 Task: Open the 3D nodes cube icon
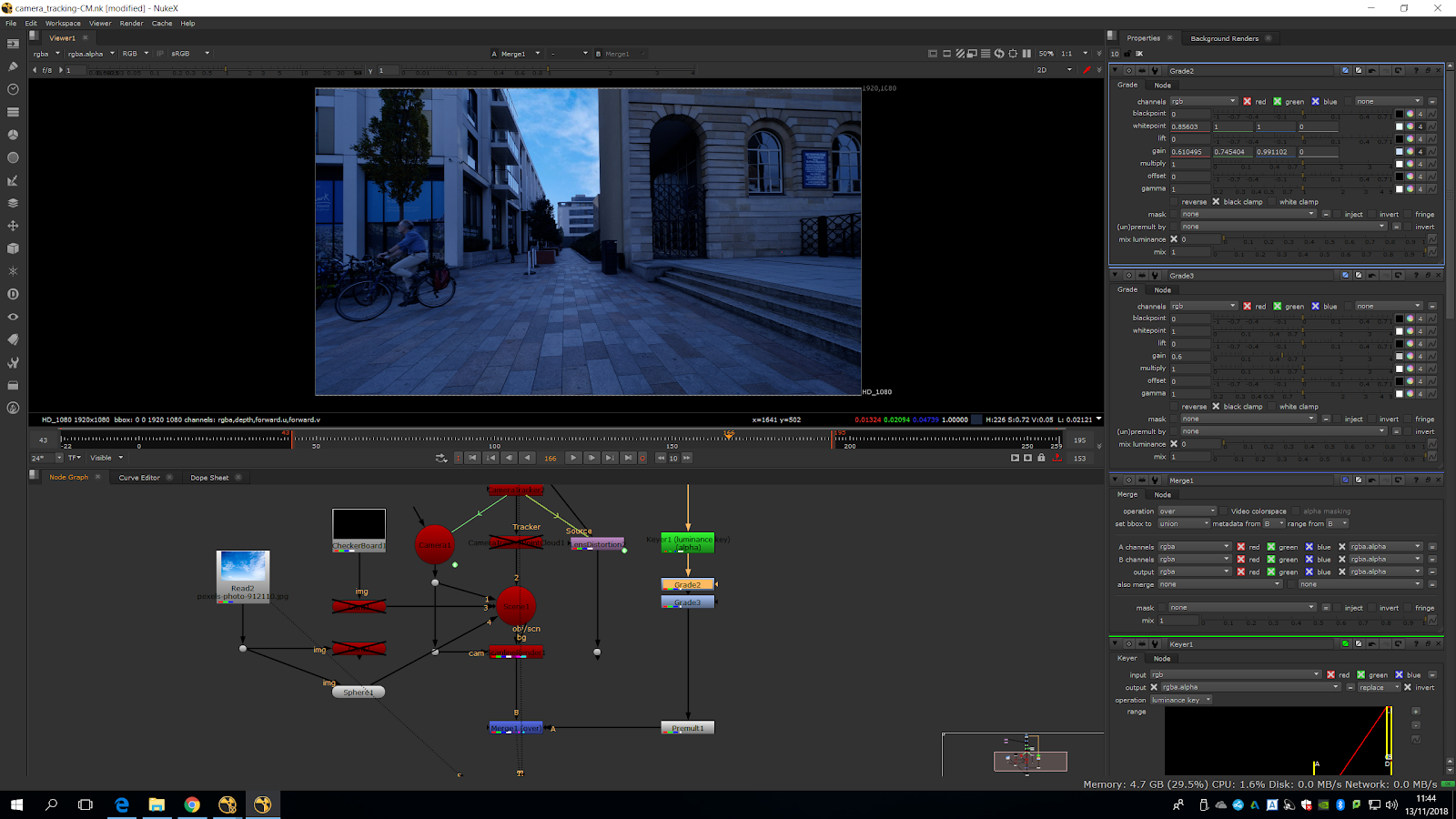(x=13, y=248)
